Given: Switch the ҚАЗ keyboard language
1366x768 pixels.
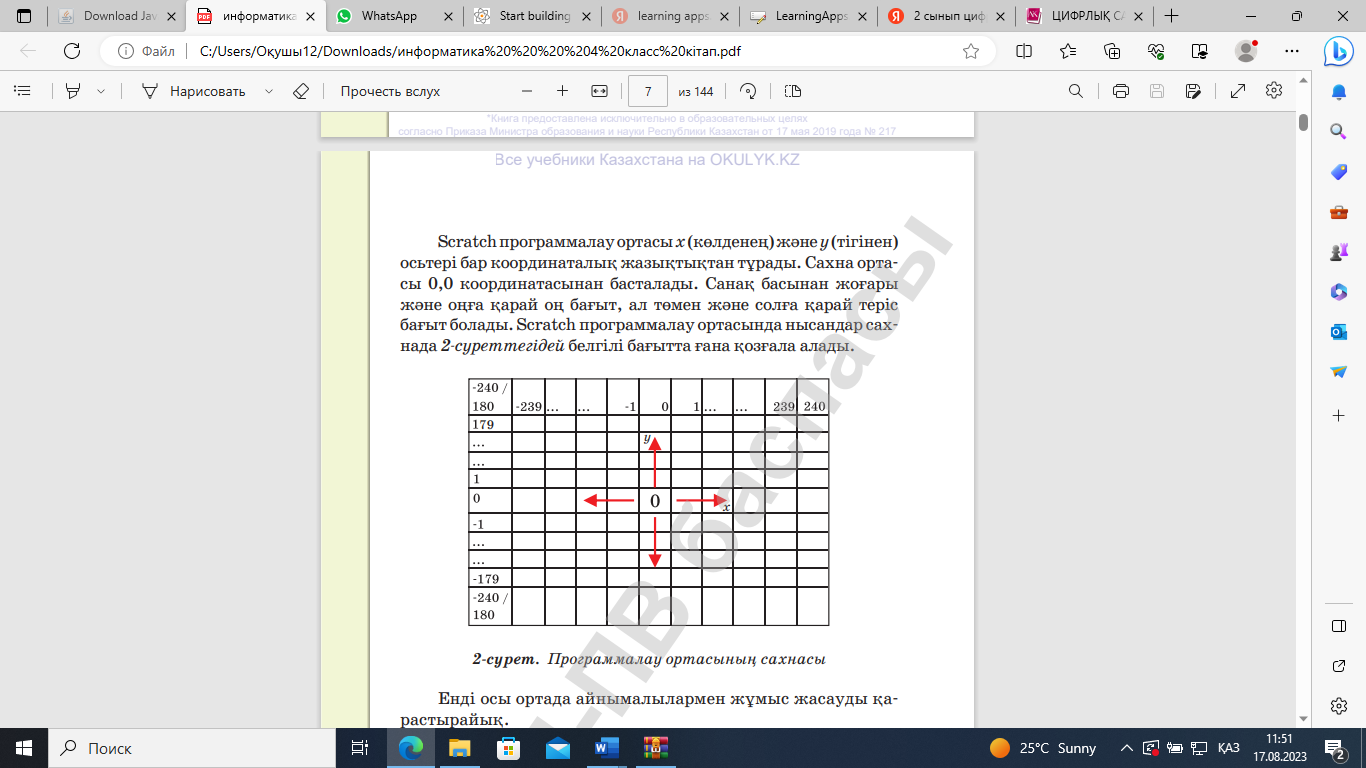Looking at the screenshot, I should point(1229,748).
